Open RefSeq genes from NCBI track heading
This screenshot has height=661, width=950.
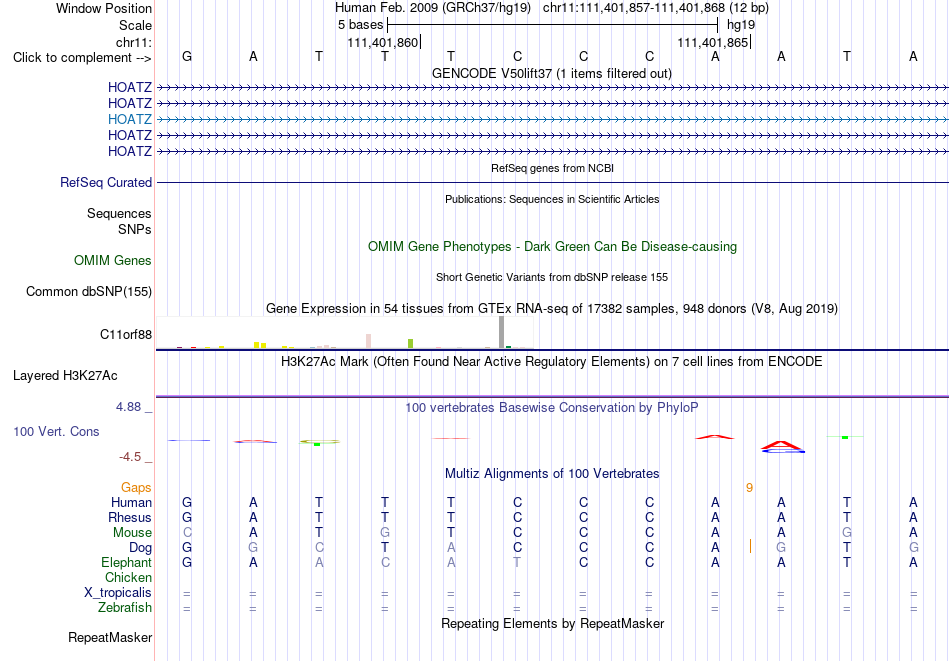click(552, 168)
